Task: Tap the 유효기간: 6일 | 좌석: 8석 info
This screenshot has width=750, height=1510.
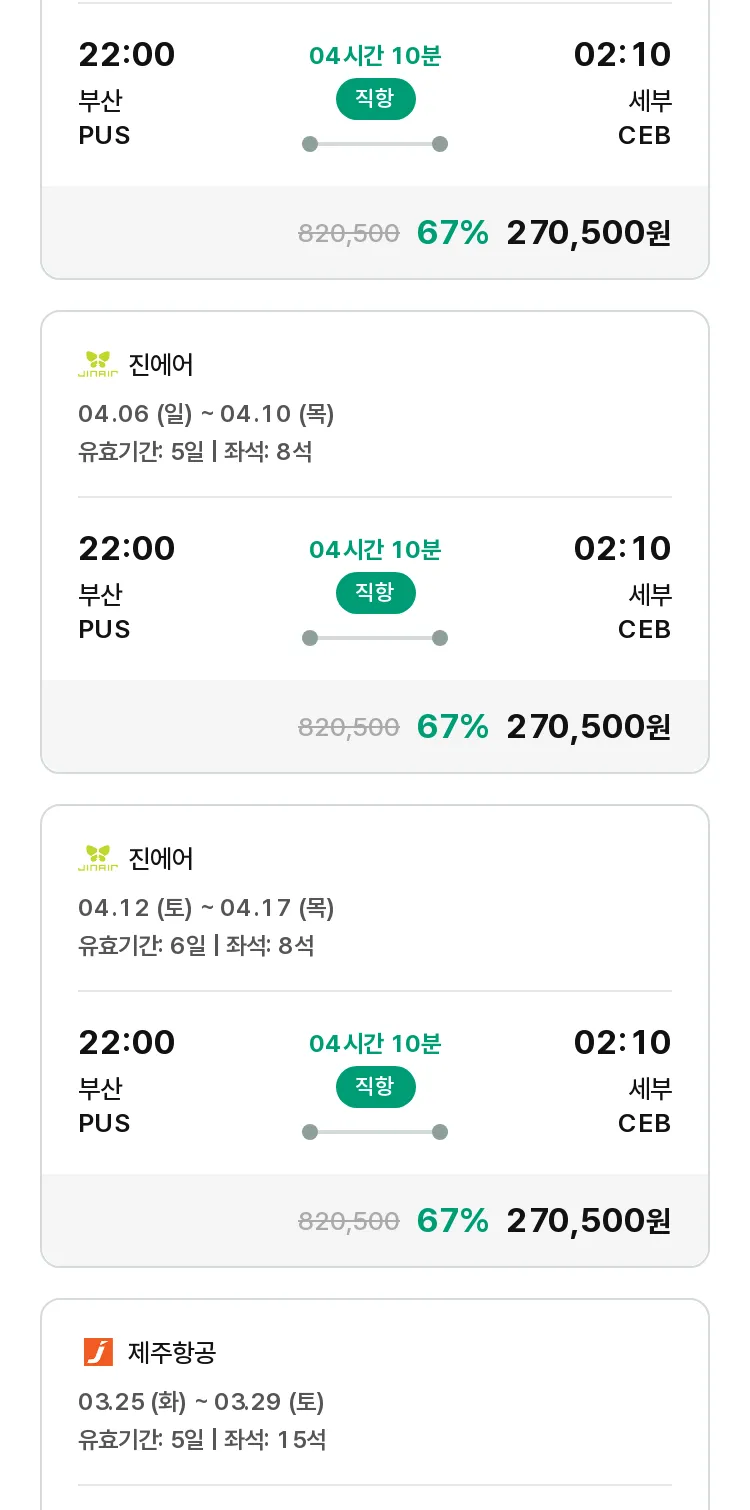Action: tap(196, 945)
